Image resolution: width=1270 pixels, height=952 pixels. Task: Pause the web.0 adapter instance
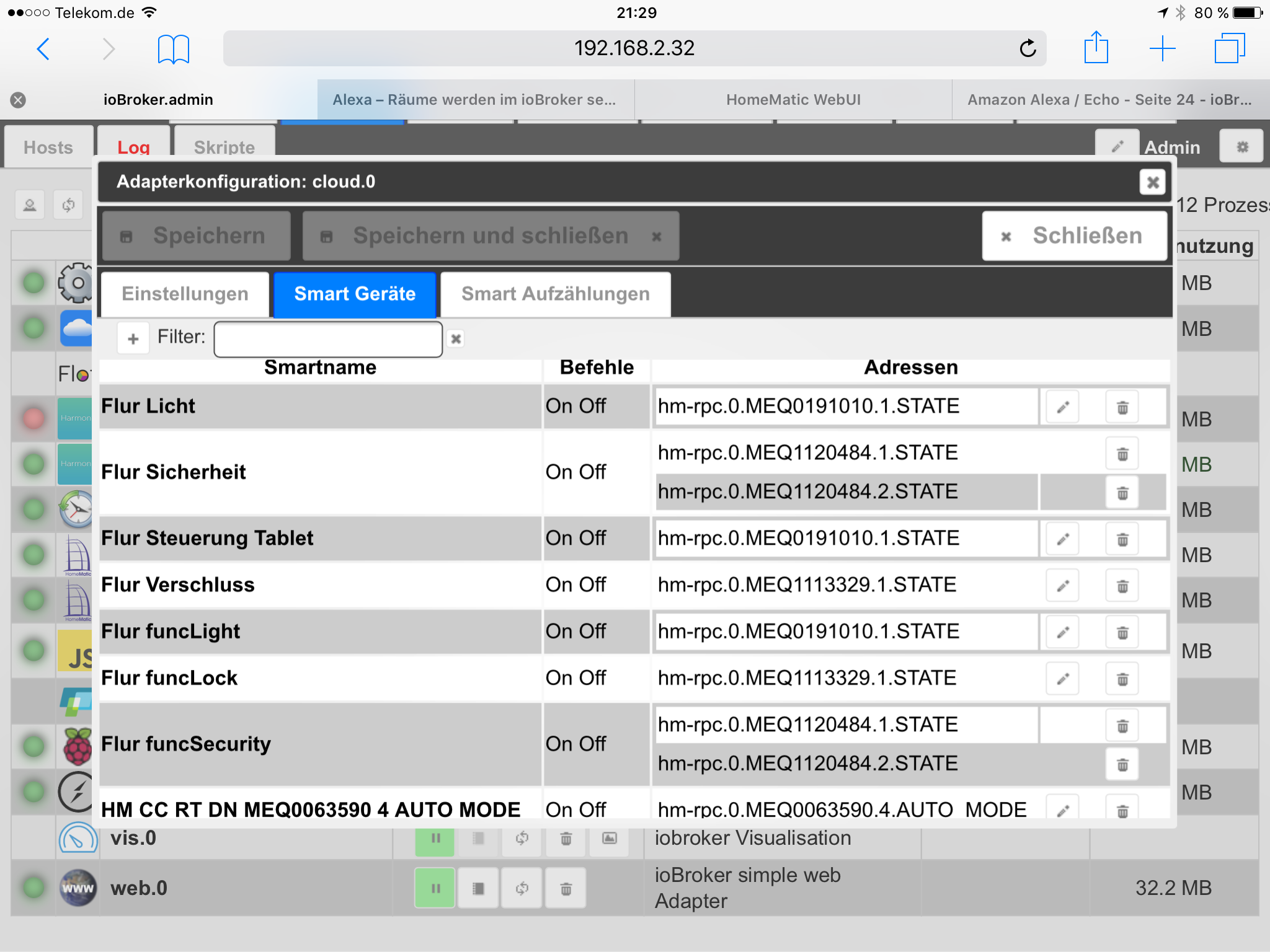pyautogui.click(x=435, y=889)
